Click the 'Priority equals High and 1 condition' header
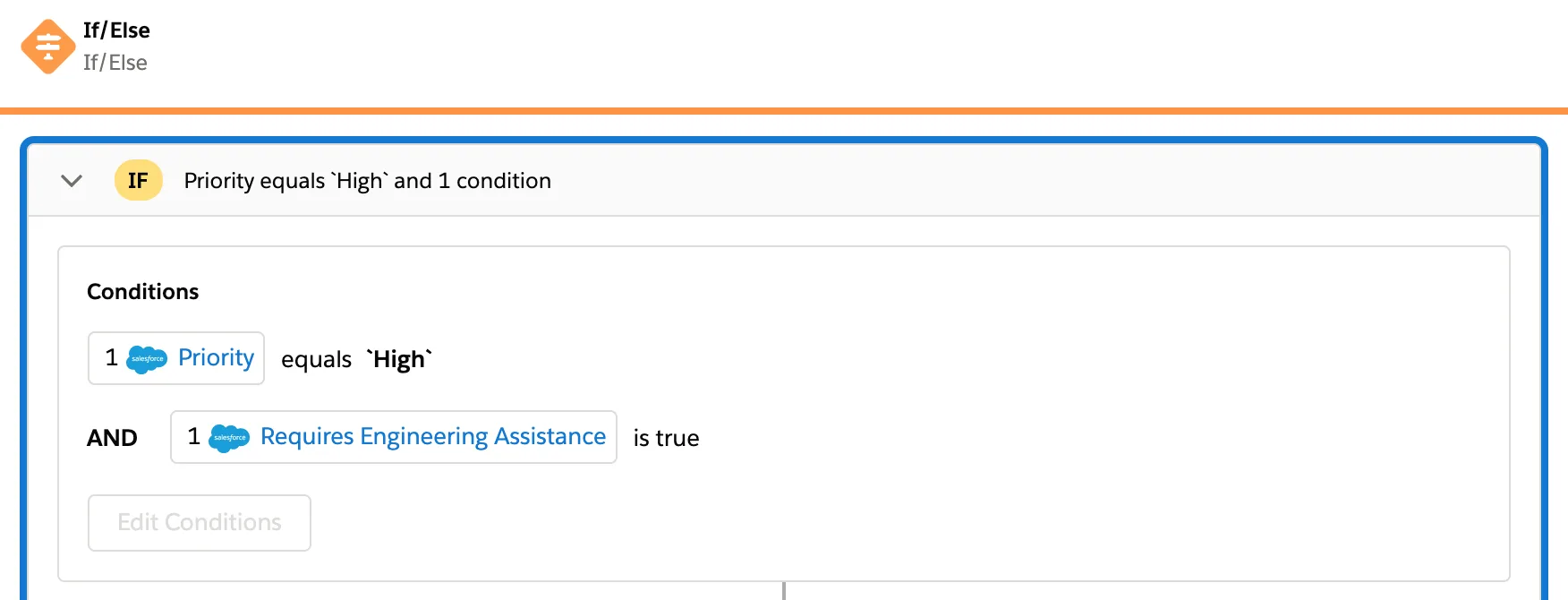Screen dimensions: 1568x600 pyautogui.click(x=367, y=180)
